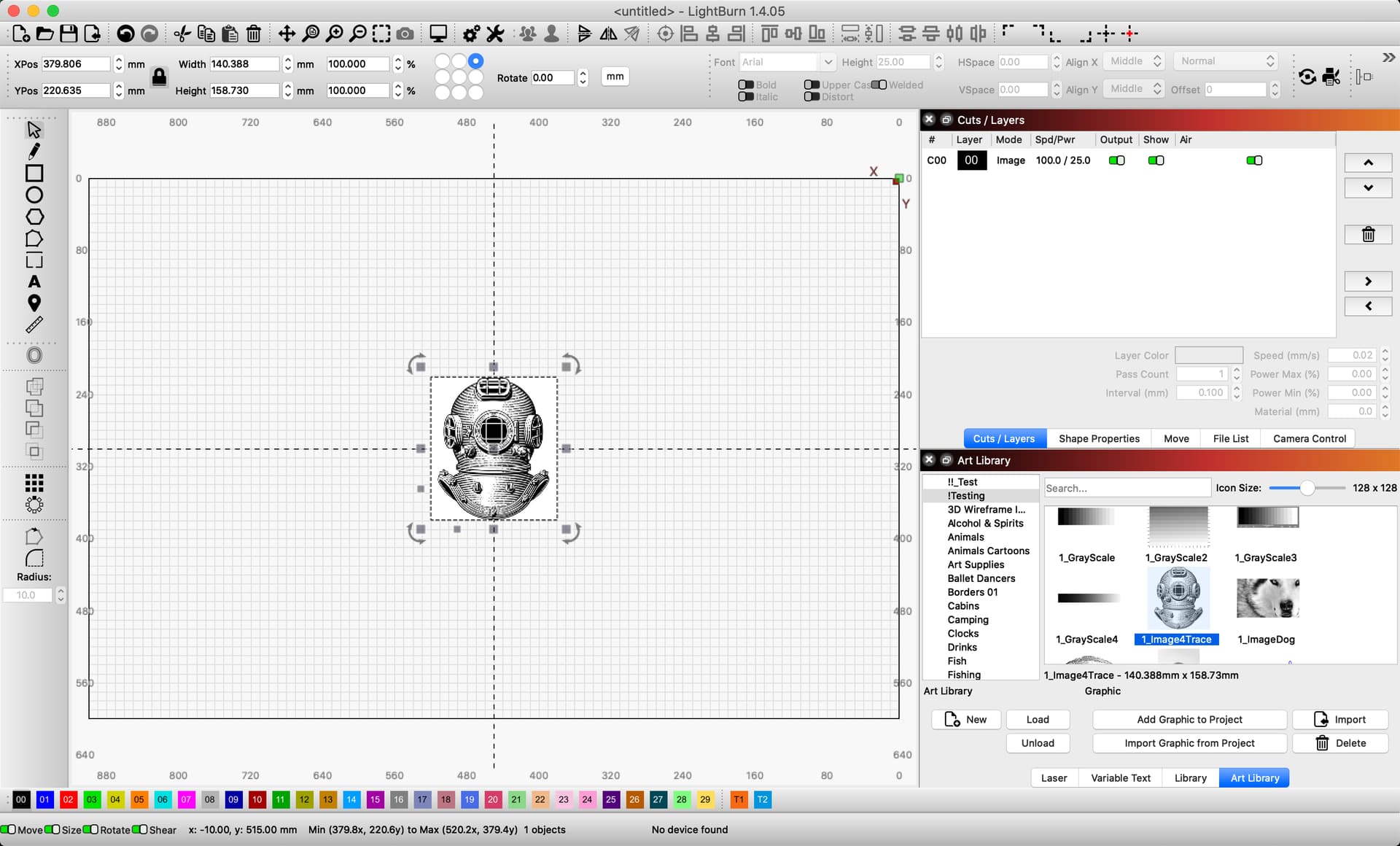The height and width of the screenshot is (846, 1400).
Task: Expand the Normal text style dropdown
Action: 1225,61
